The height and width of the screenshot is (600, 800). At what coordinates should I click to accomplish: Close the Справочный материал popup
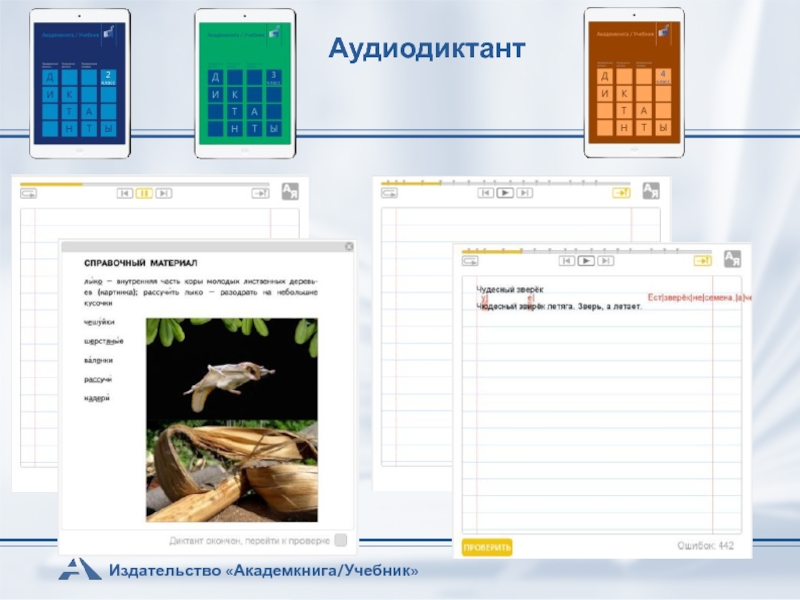coord(348,247)
